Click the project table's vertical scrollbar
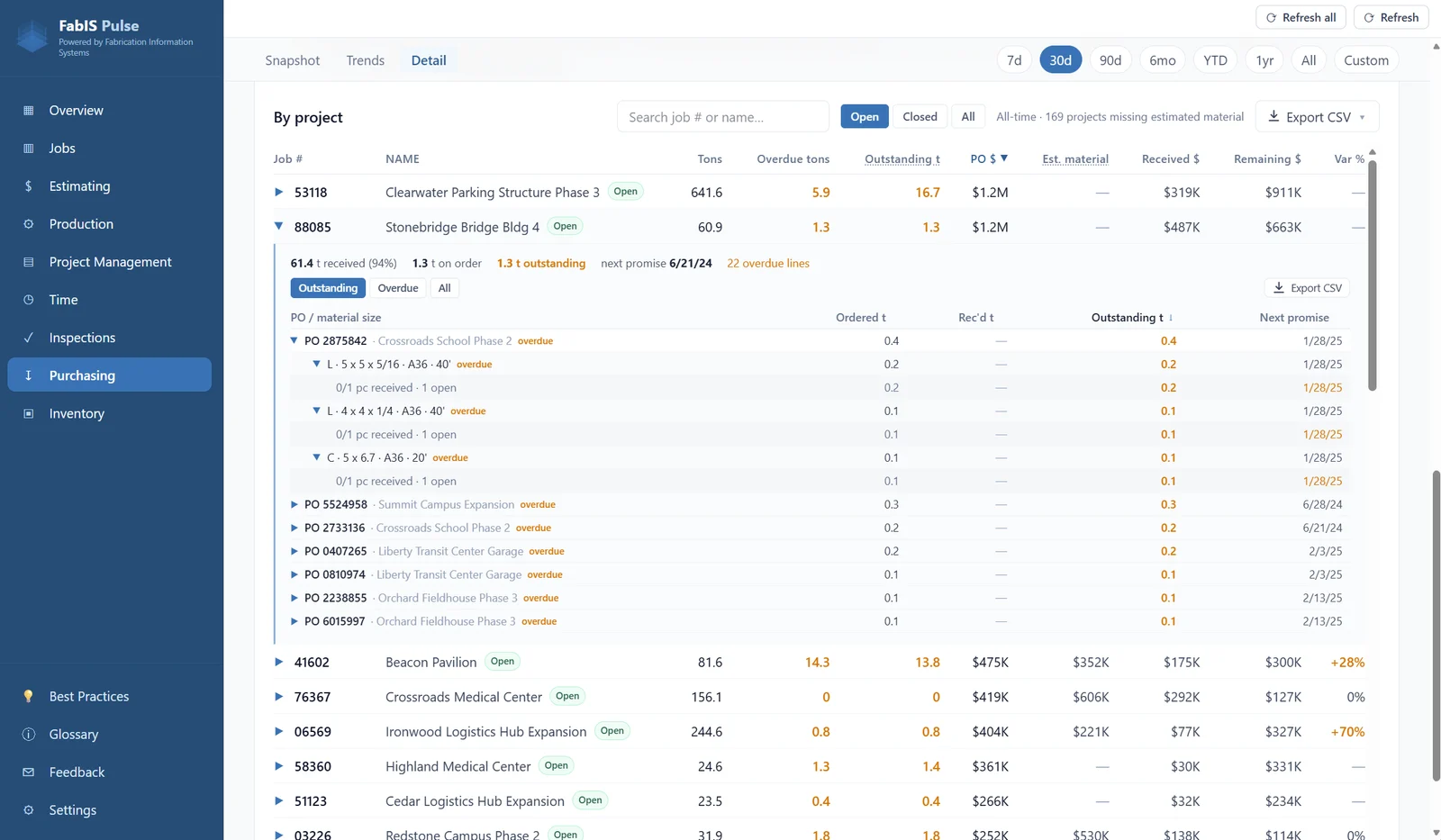The width and height of the screenshot is (1441, 840). (1373, 275)
